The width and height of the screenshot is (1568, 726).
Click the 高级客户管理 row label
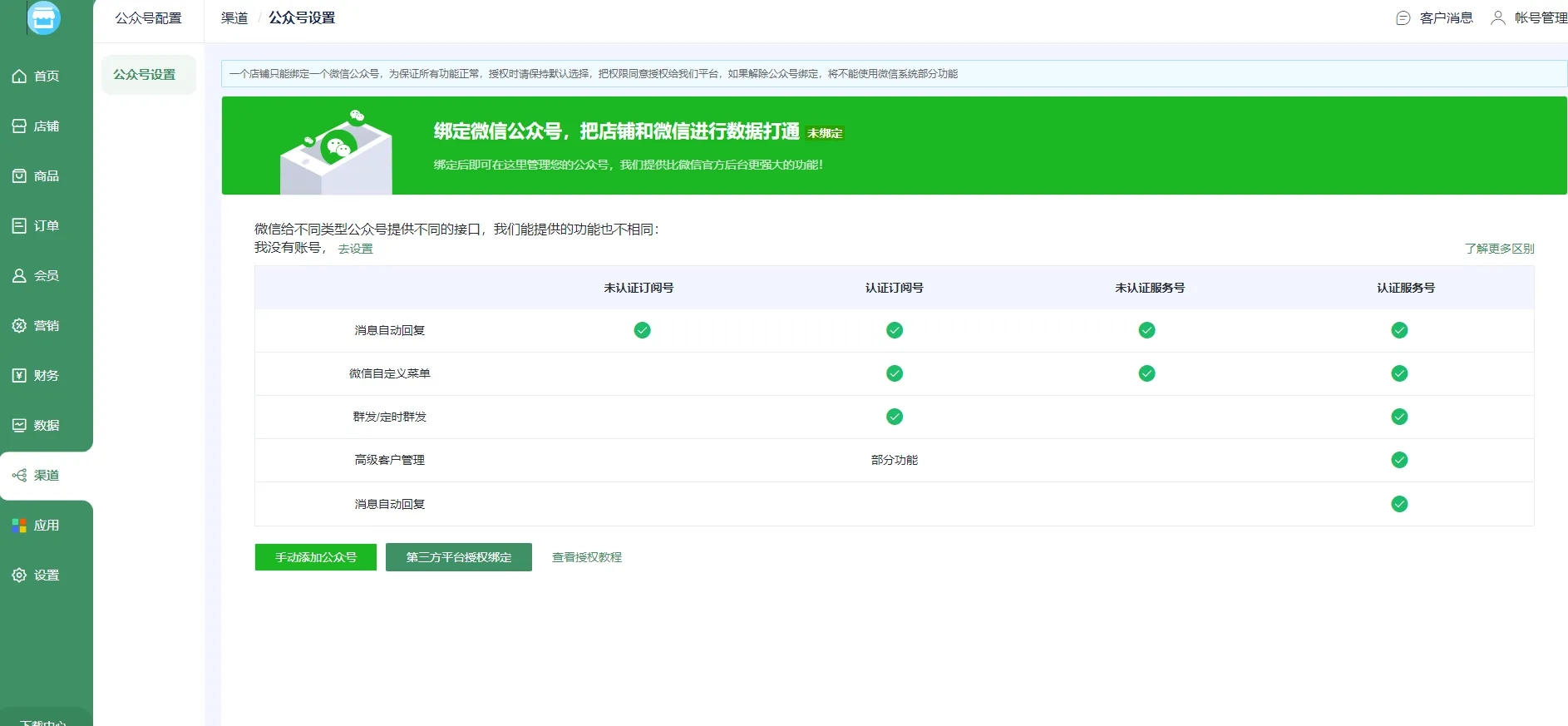[390, 461]
